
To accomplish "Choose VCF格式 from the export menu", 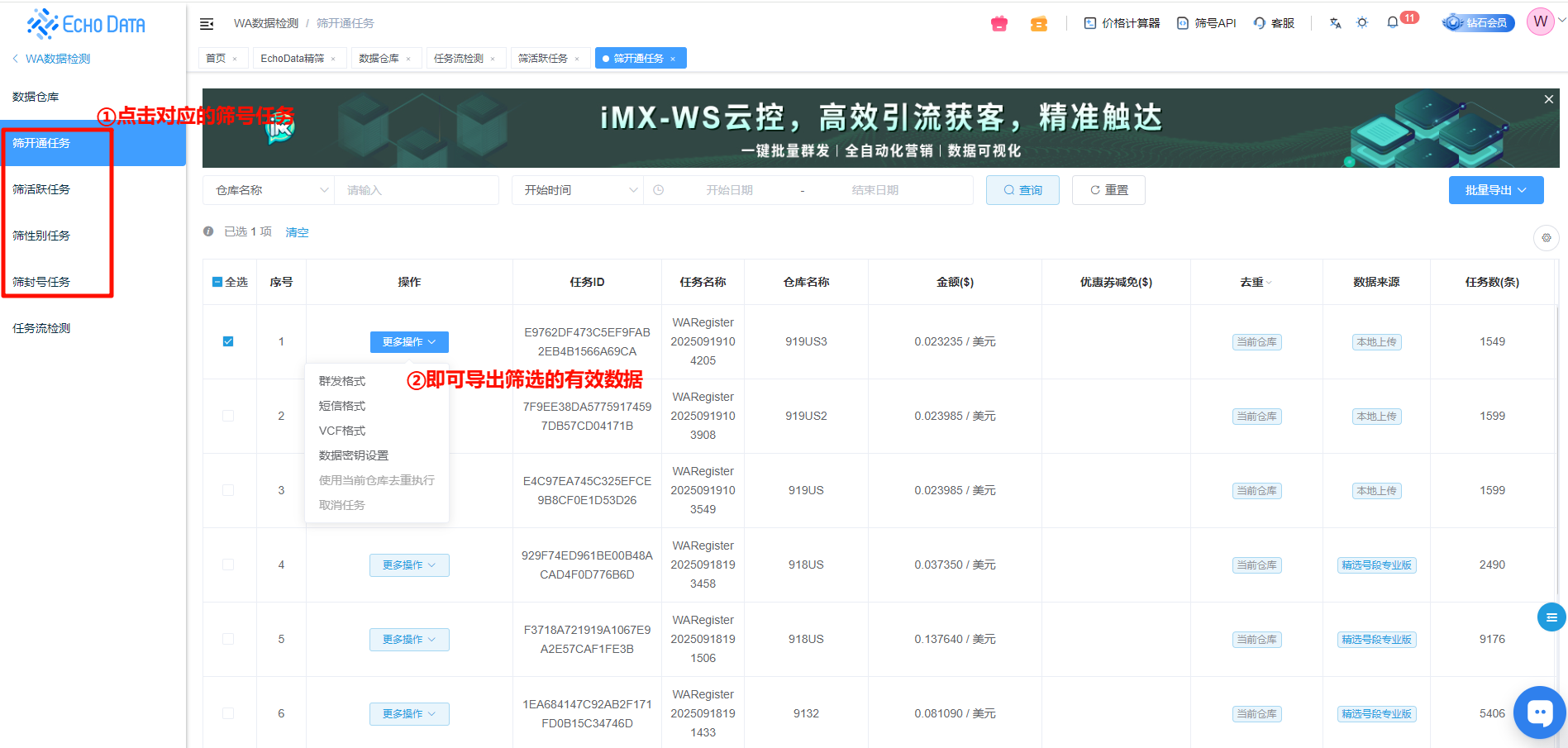I will point(342,431).
